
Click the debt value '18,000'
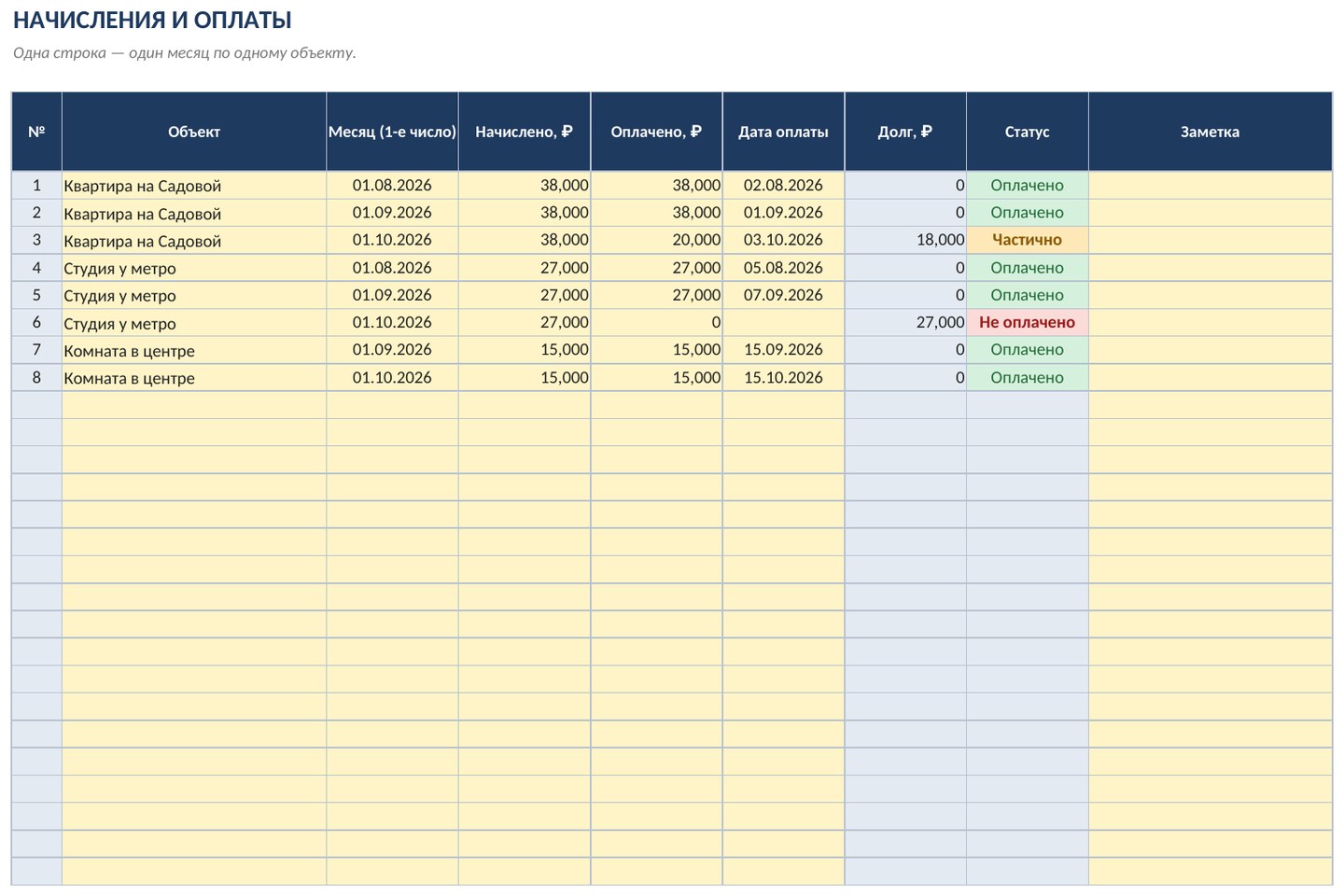905,240
